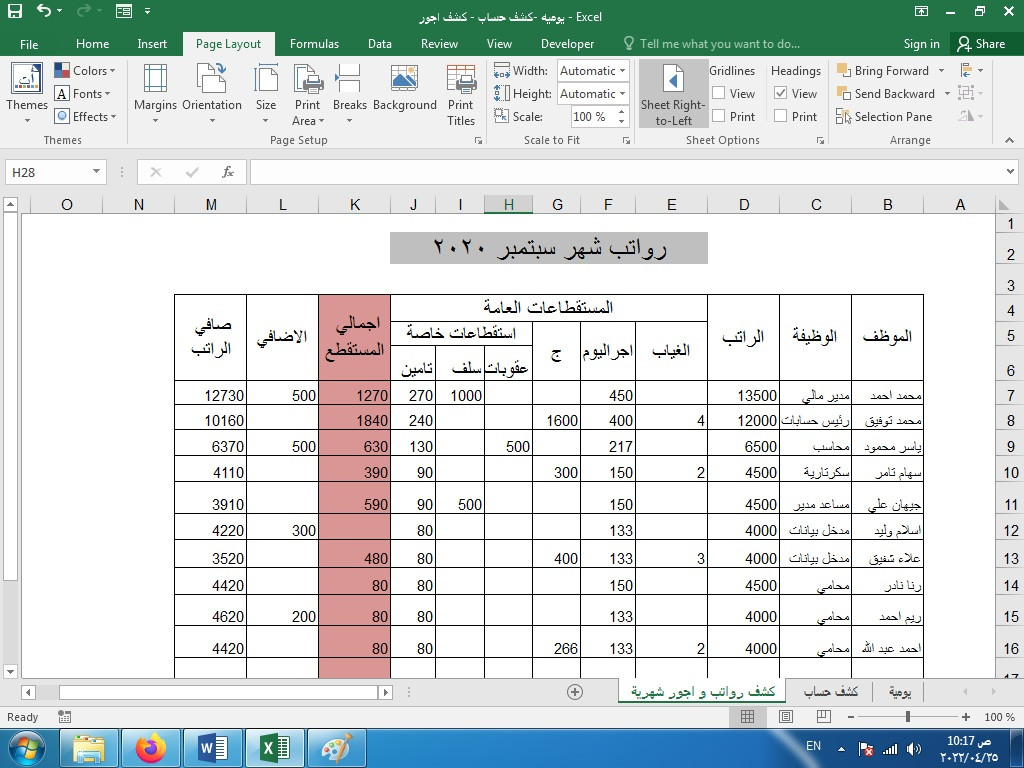
Task: Toggle Sheet Right-to-Left direction
Action: click(x=672, y=93)
